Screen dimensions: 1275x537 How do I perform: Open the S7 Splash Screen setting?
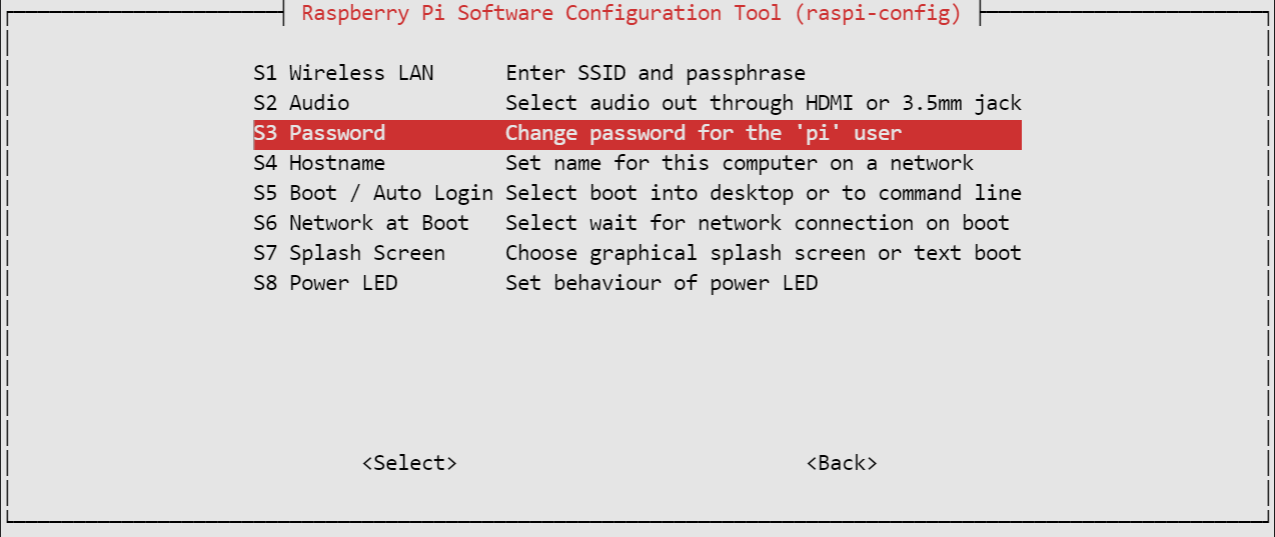(637, 253)
